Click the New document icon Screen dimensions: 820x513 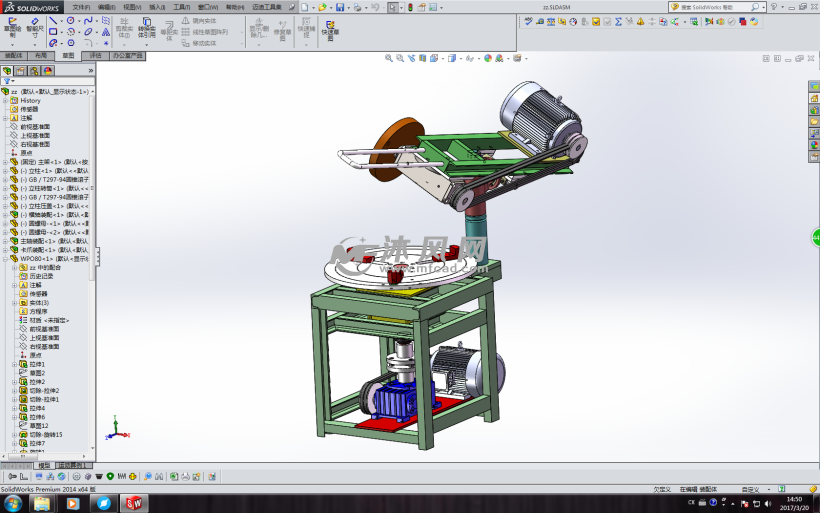304,7
